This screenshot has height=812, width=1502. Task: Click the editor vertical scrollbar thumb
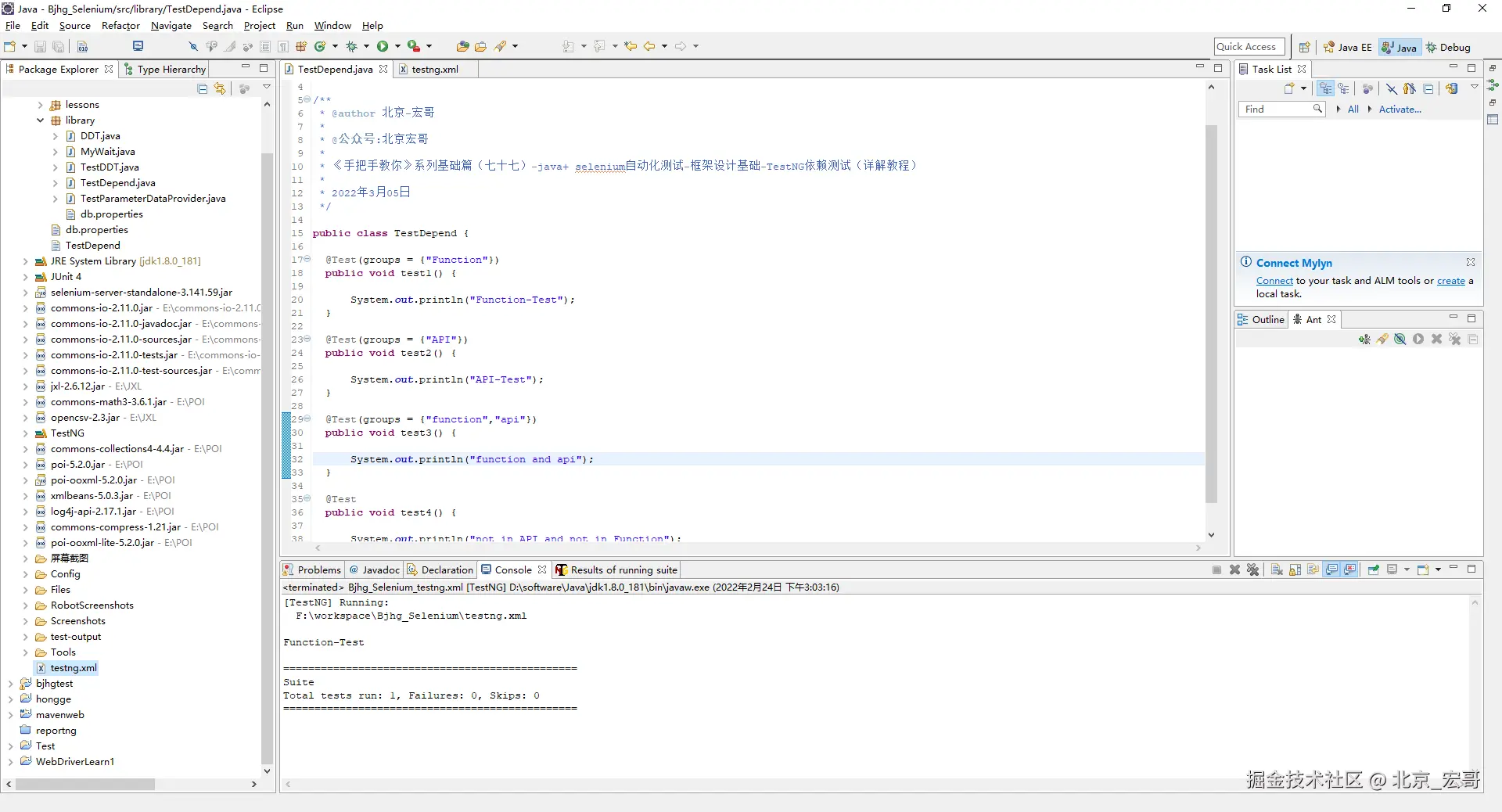click(1211, 313)
